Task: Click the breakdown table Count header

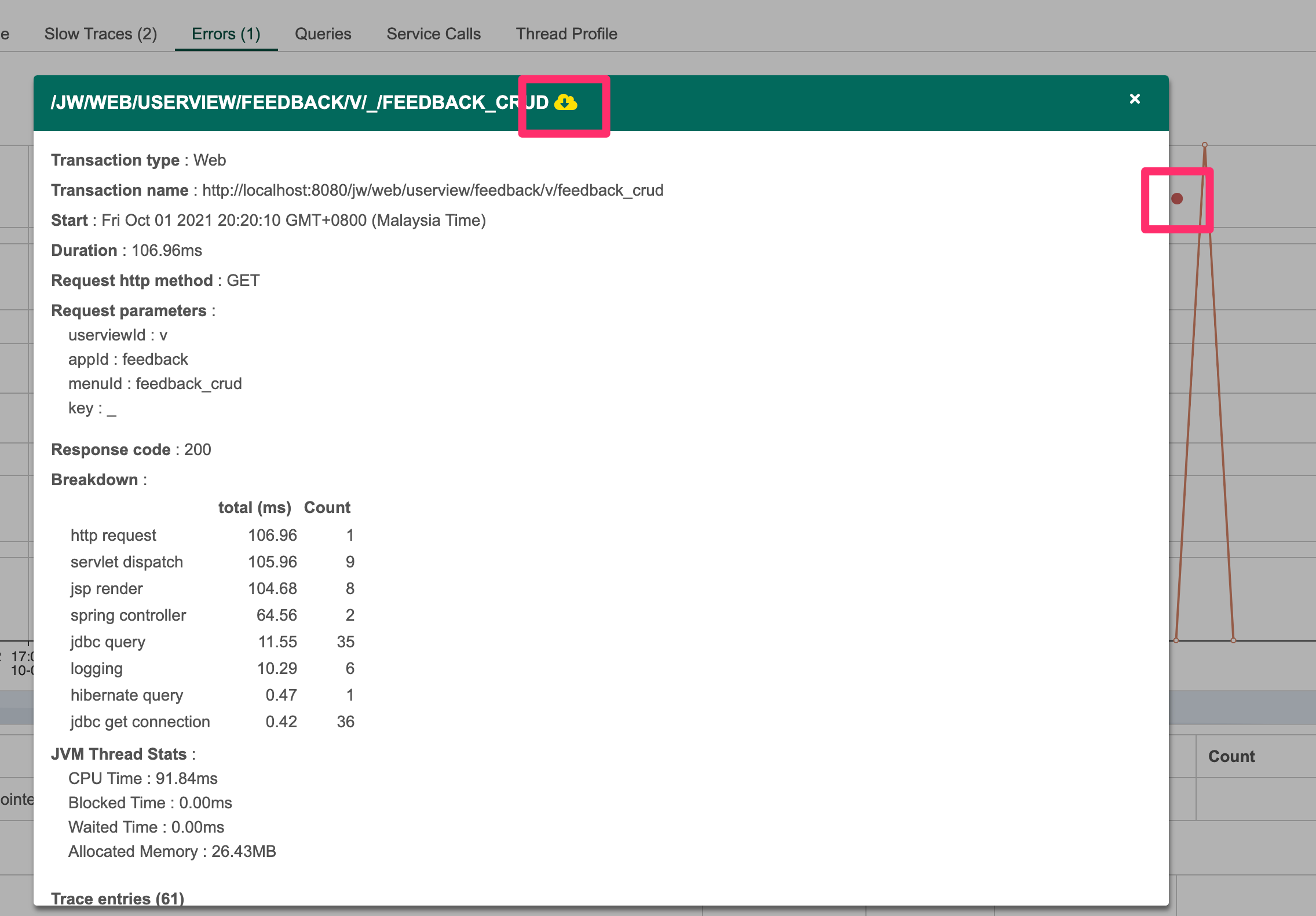Action: [x=327, y=507]
